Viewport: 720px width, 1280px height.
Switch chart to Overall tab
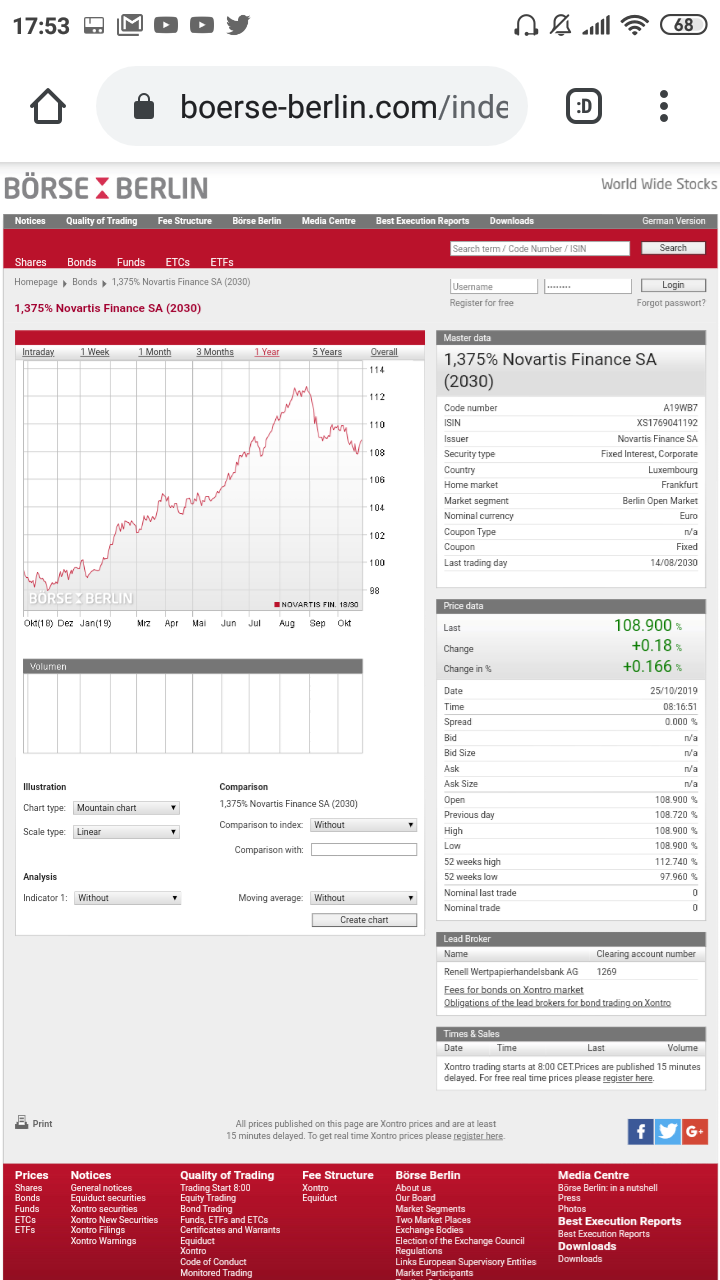coord(384,352)
